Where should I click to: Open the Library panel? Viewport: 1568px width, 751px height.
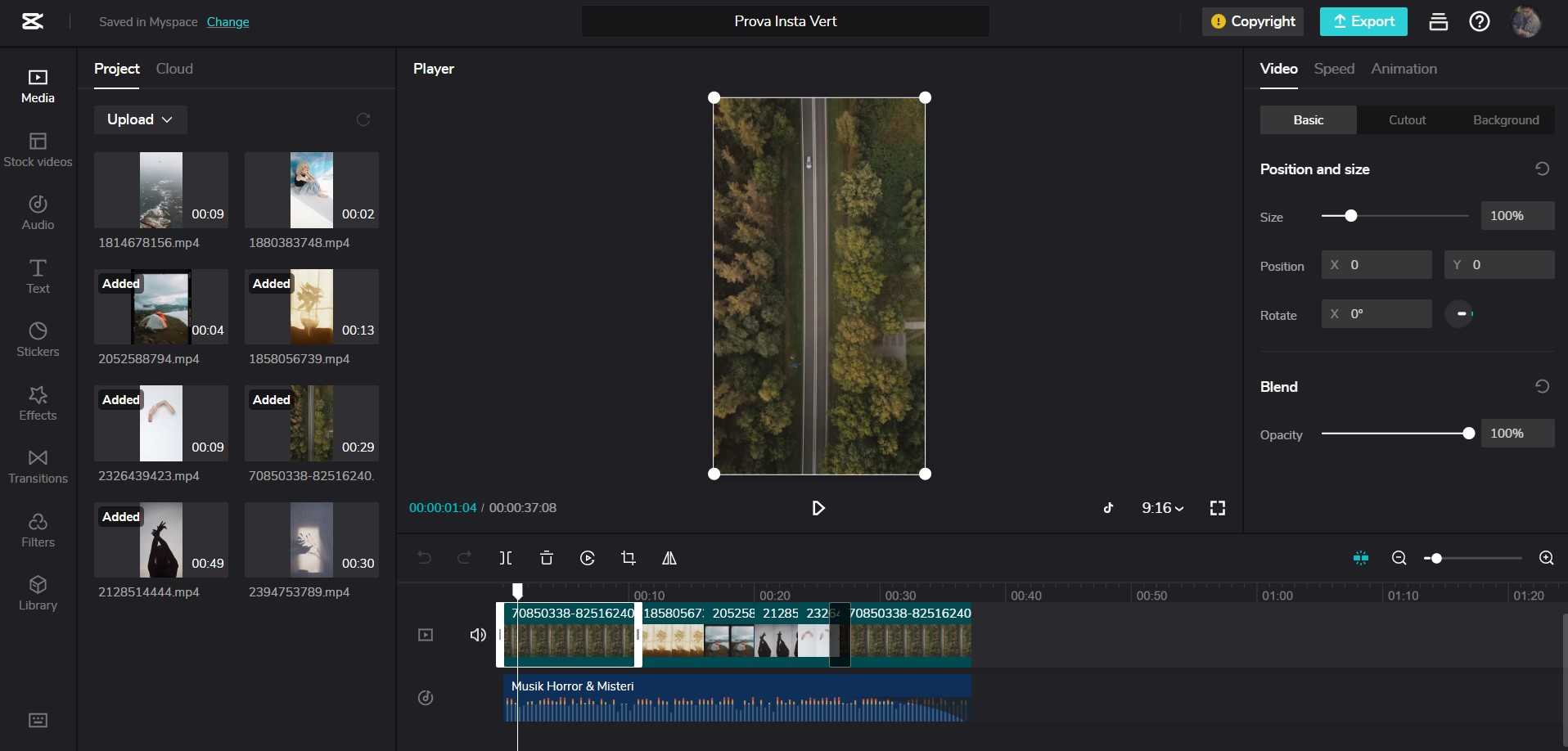point(38,594)
